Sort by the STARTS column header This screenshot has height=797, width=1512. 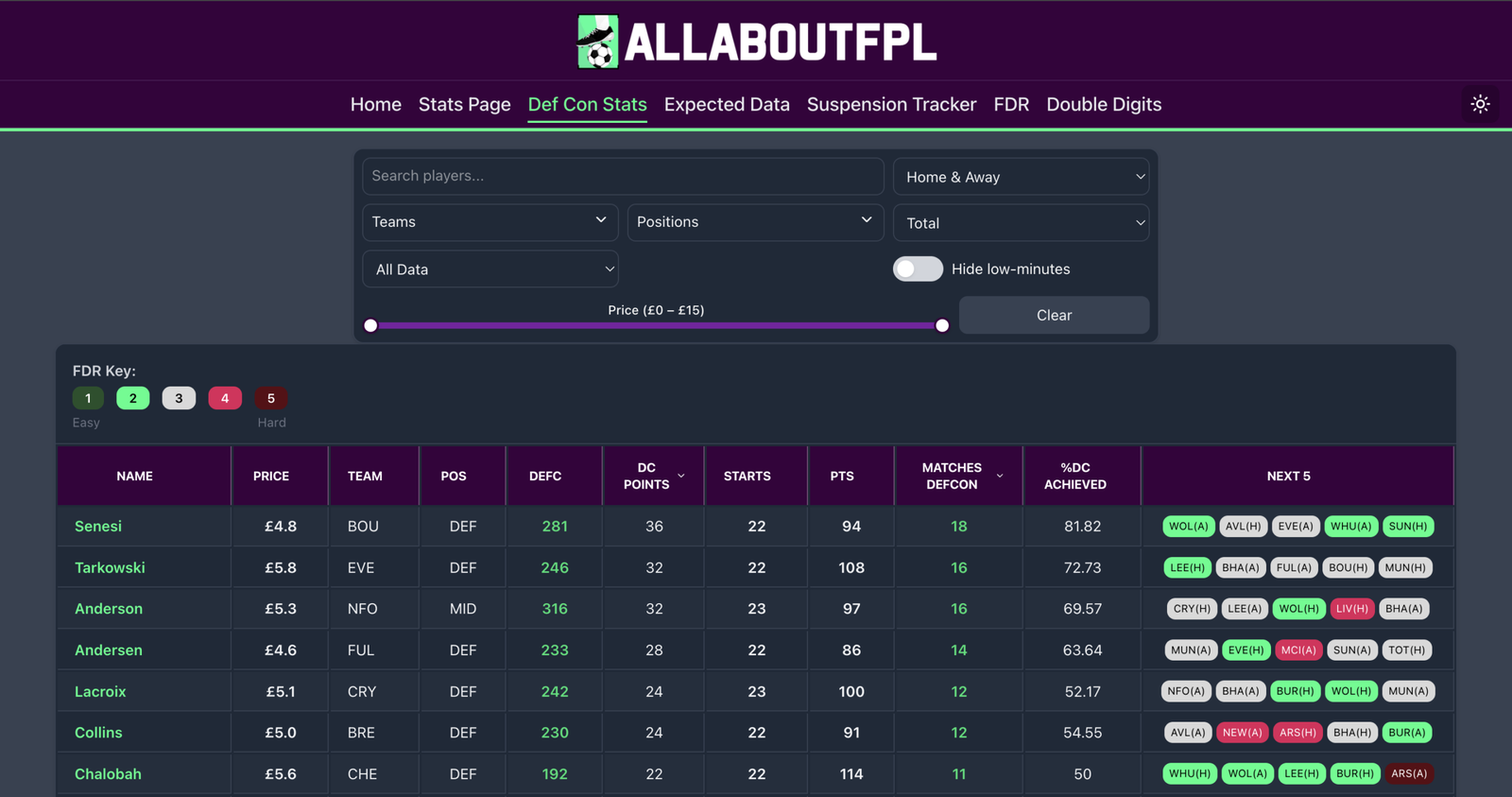coord(756,476)
